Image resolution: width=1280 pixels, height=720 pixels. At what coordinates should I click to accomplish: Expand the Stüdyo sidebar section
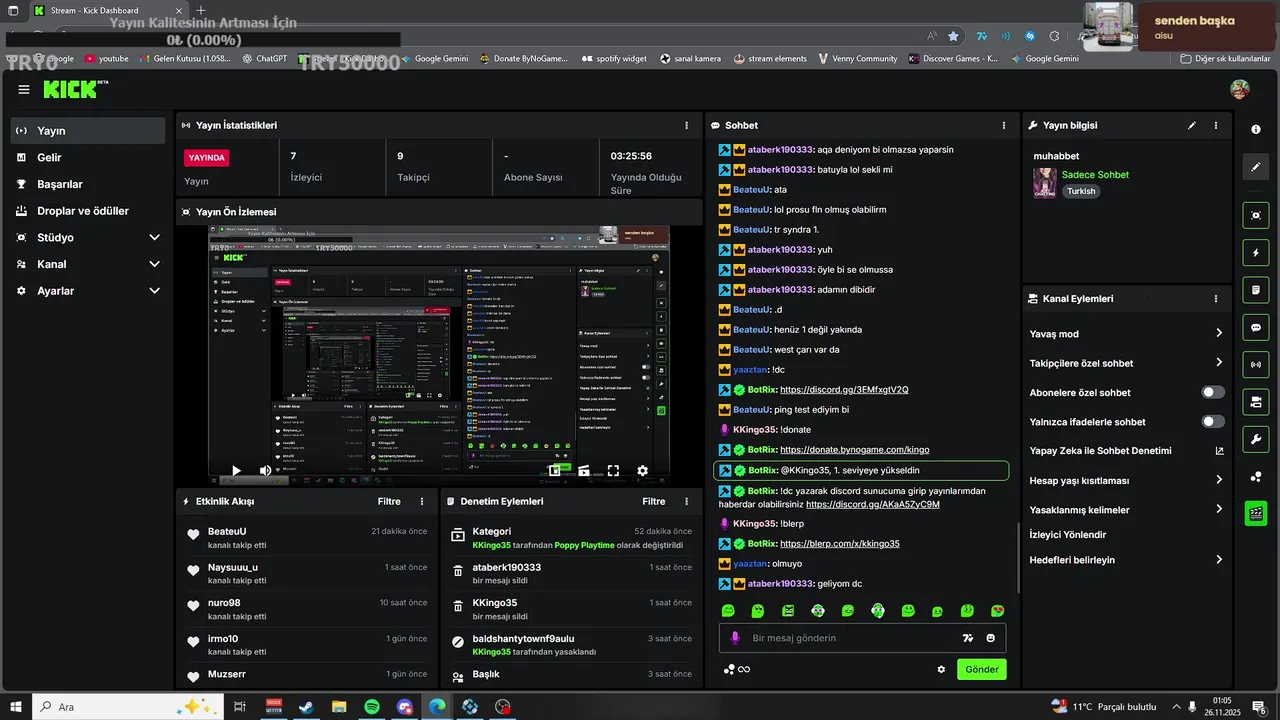pos(154,237)
